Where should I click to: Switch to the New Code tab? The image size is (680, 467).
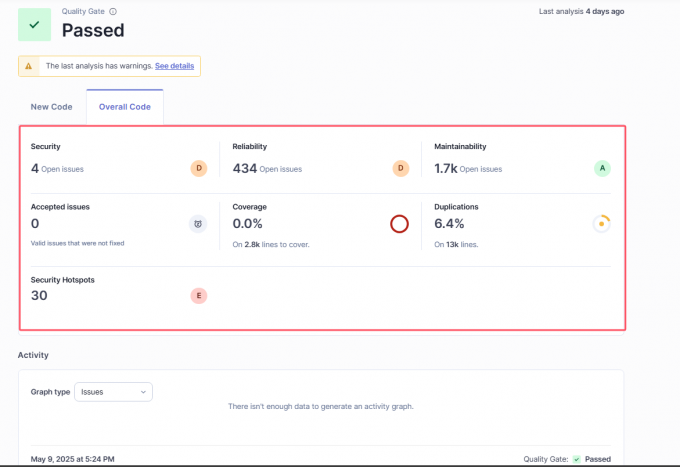[52, 107]
